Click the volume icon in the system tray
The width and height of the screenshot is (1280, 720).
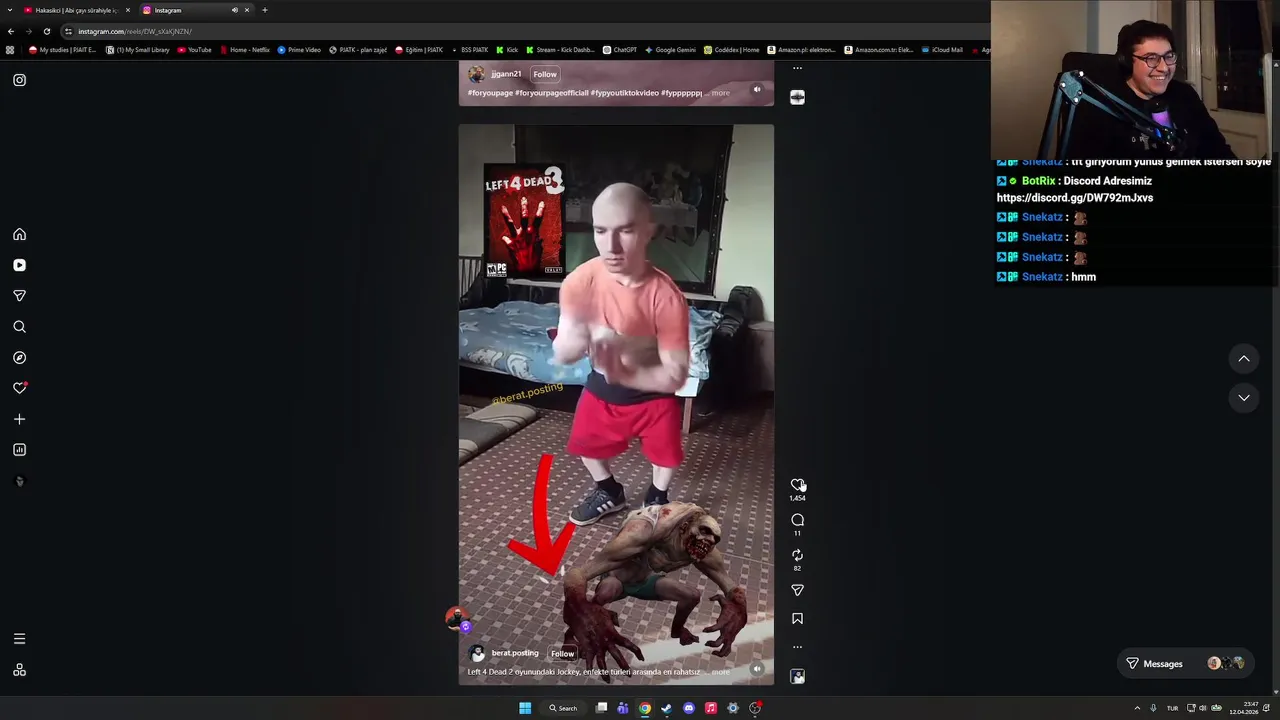point(1202,708)
